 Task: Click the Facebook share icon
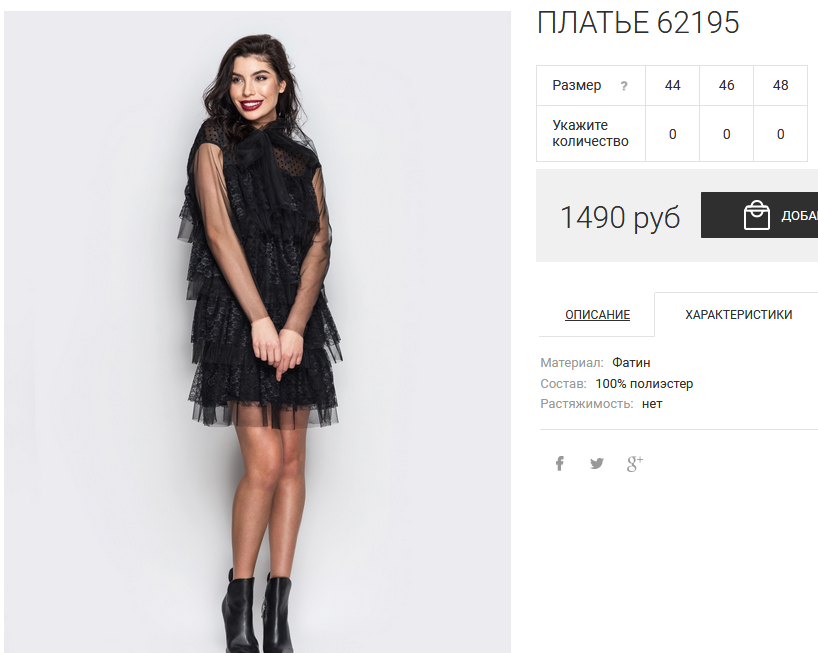tap(559, 463)
